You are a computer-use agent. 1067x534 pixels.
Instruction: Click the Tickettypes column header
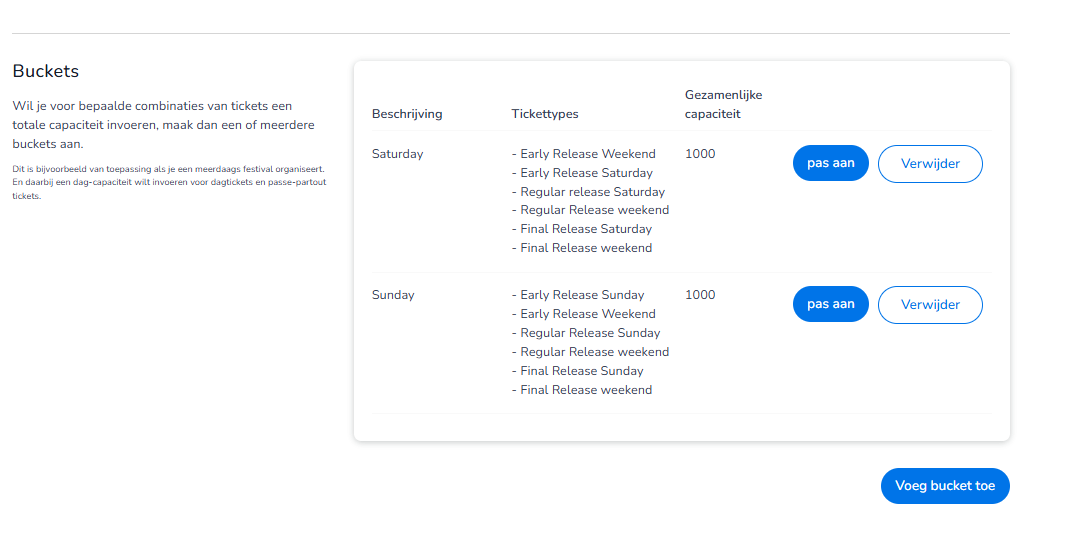pos(544,114)
